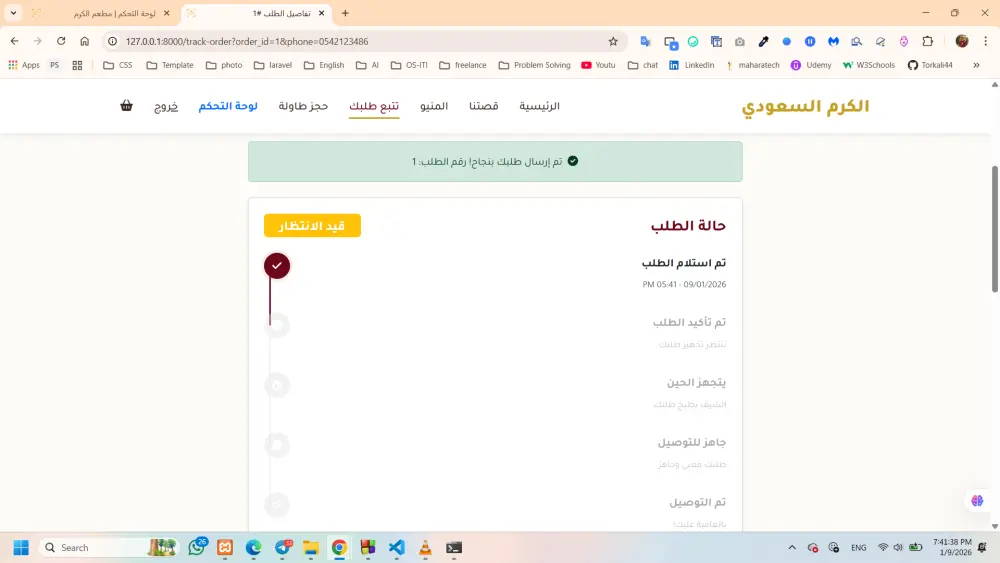This screenshot has height=563, width=1000.
Task: Click the page vertical scrollbar thumb
Action: click(994, 229)
